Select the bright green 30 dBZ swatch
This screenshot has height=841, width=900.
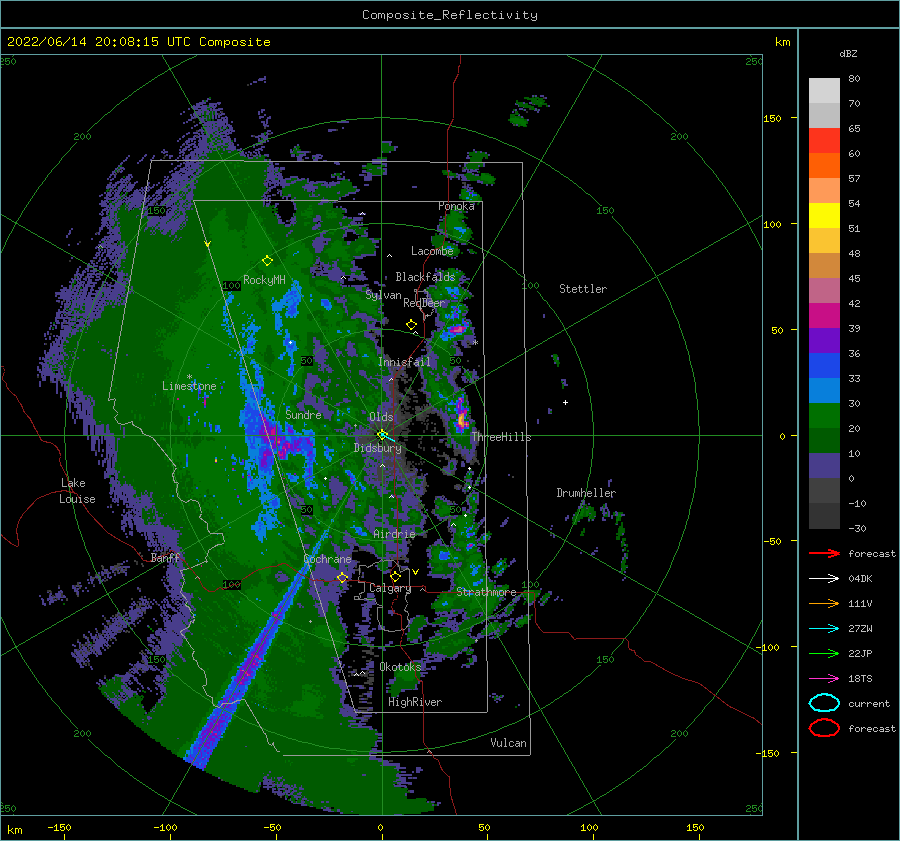coord(824,416)
